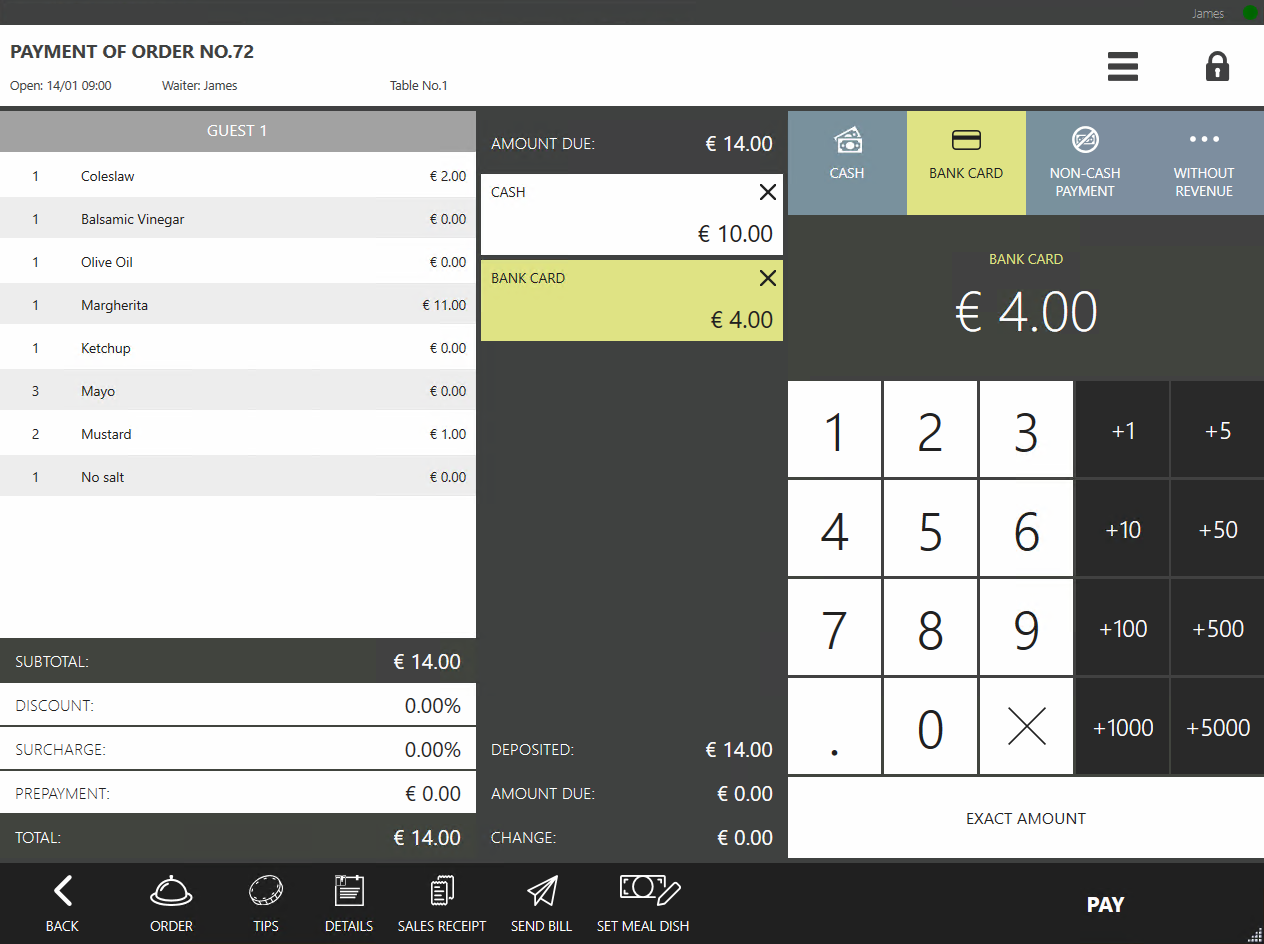The image size is (1264, 944).
Task: Switch to Non-Cash Payment tab
Action: coord(1085,162)
